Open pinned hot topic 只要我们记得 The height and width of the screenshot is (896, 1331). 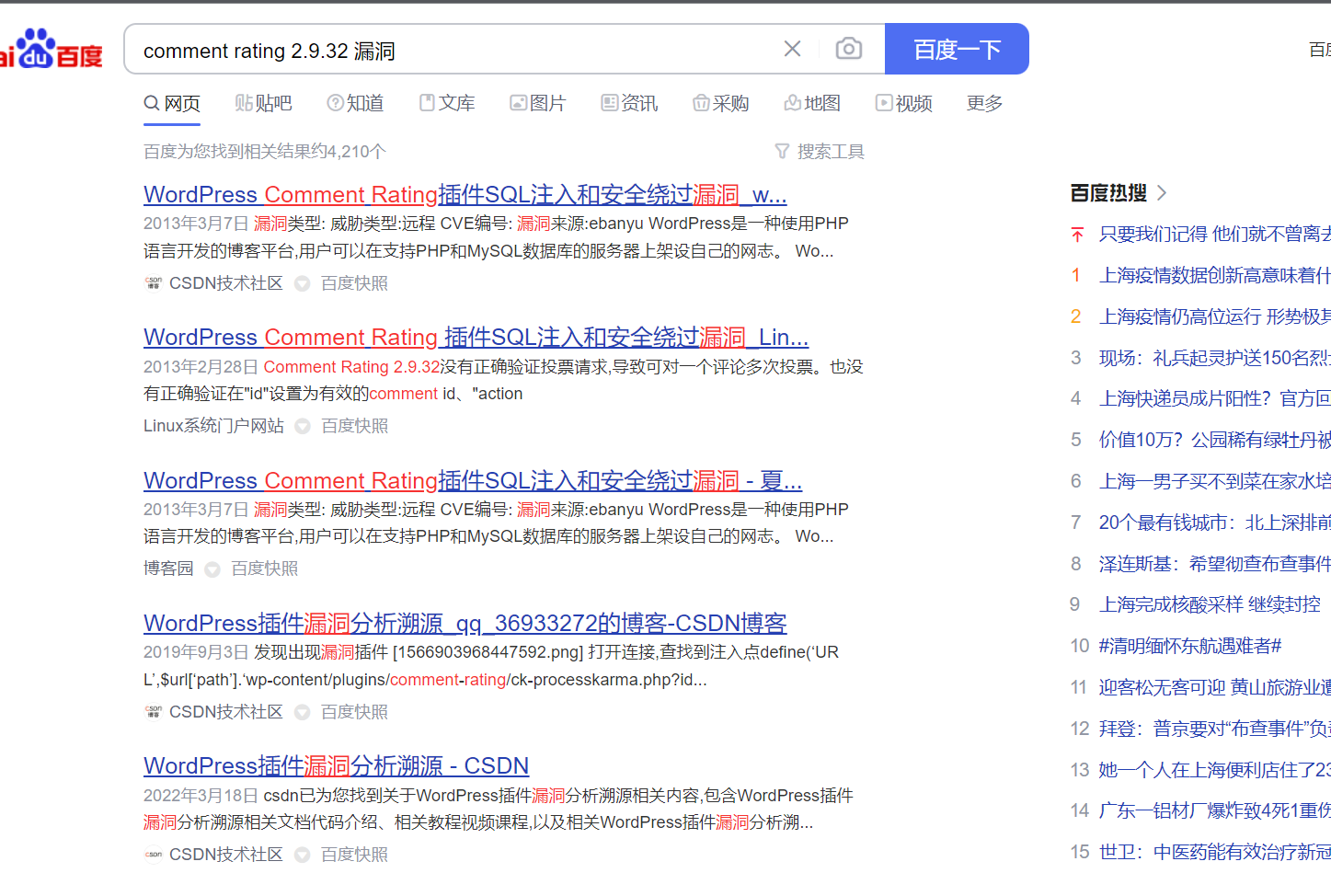tap(1214, 235)
